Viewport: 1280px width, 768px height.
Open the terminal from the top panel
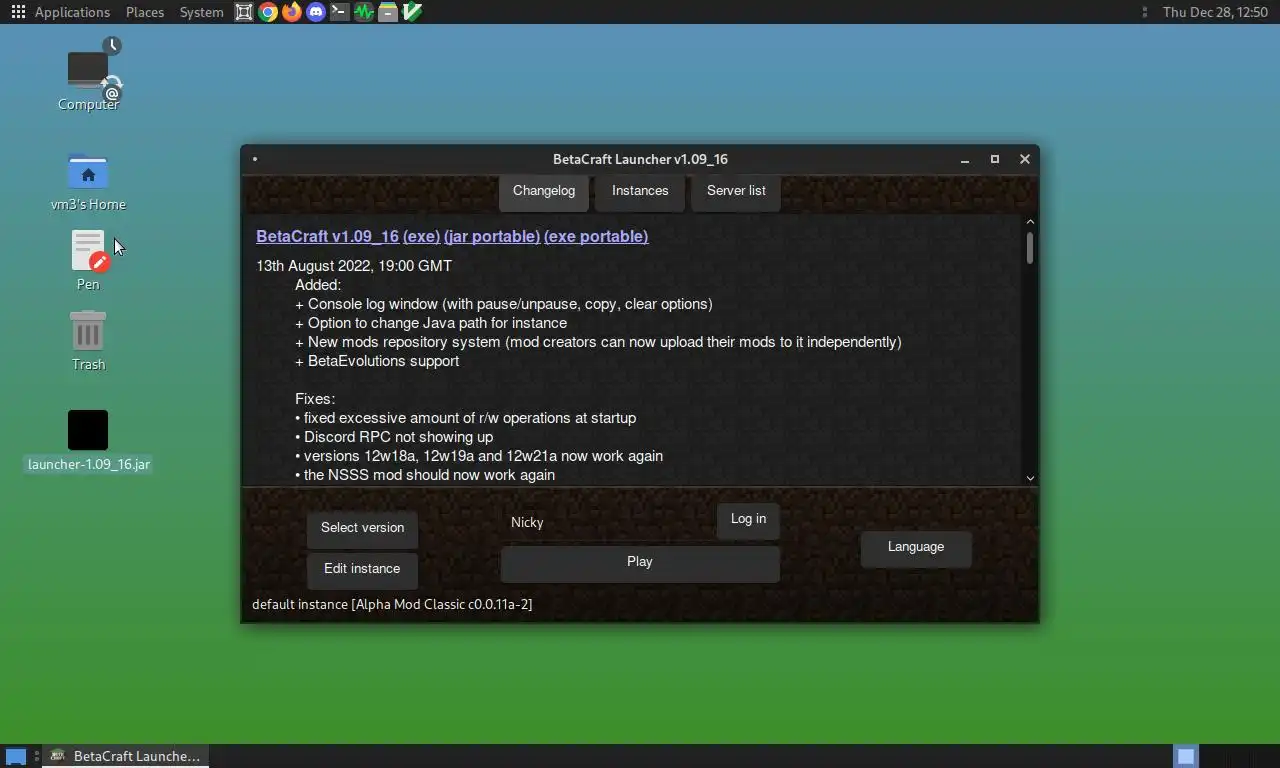coord(340,12)
